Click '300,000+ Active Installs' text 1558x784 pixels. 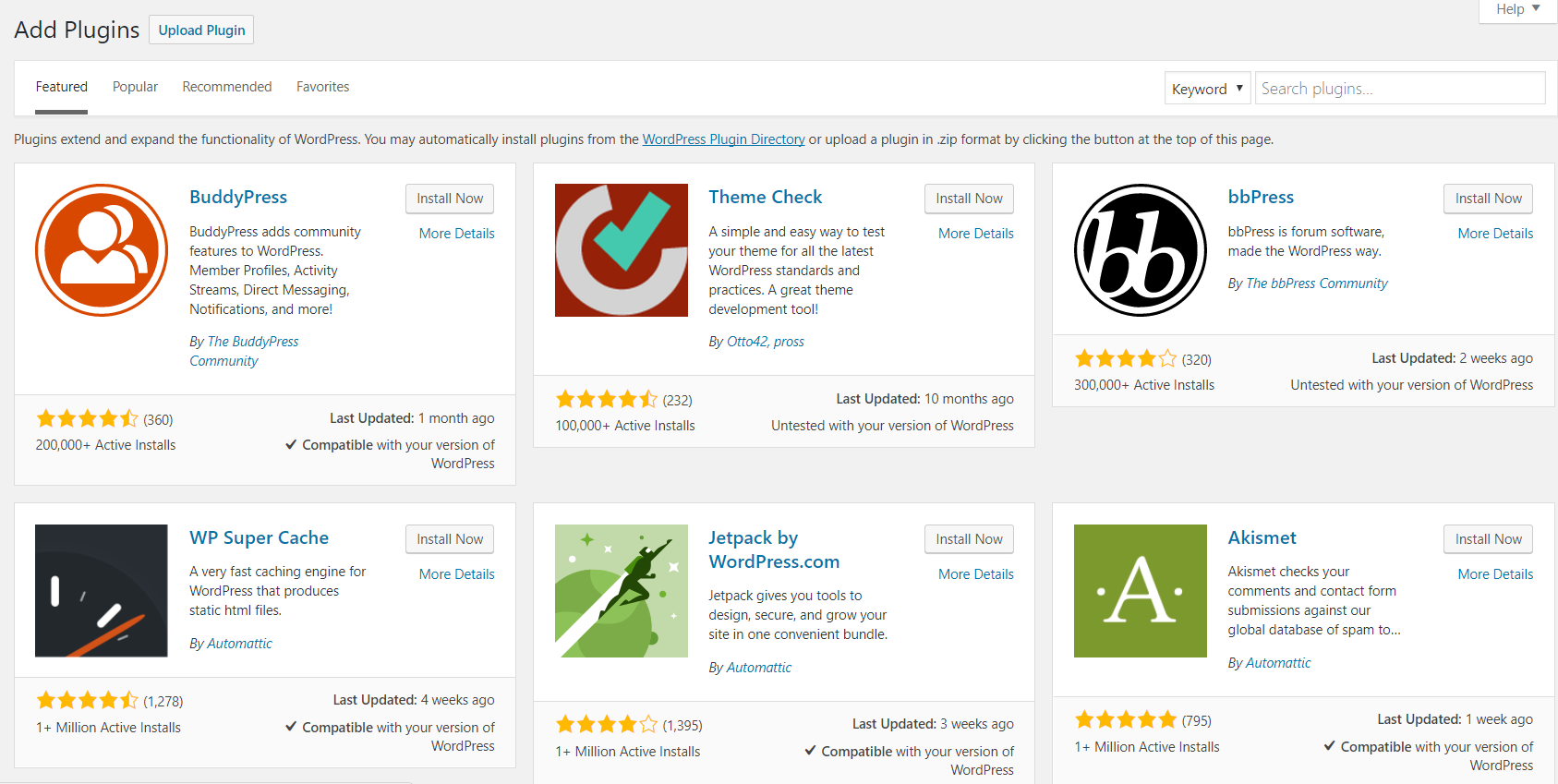(1144, 385)
